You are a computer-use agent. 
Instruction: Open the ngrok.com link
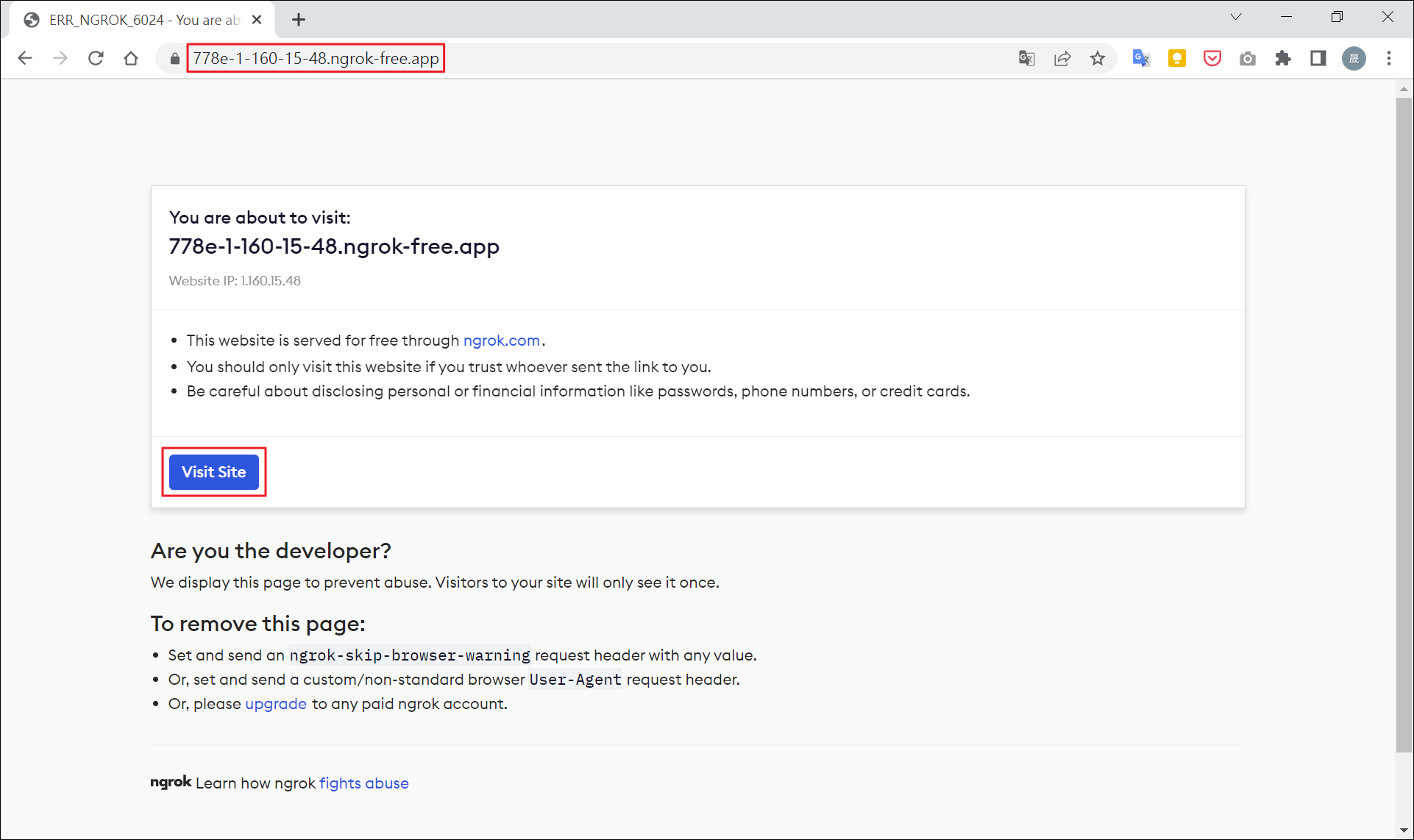click(502, 340)
